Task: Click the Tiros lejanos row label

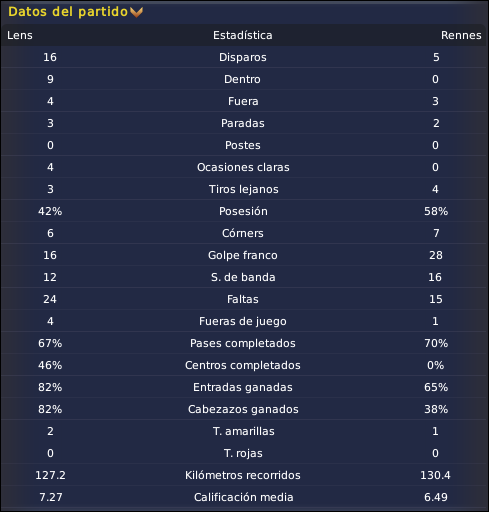Action: [243, 189]
